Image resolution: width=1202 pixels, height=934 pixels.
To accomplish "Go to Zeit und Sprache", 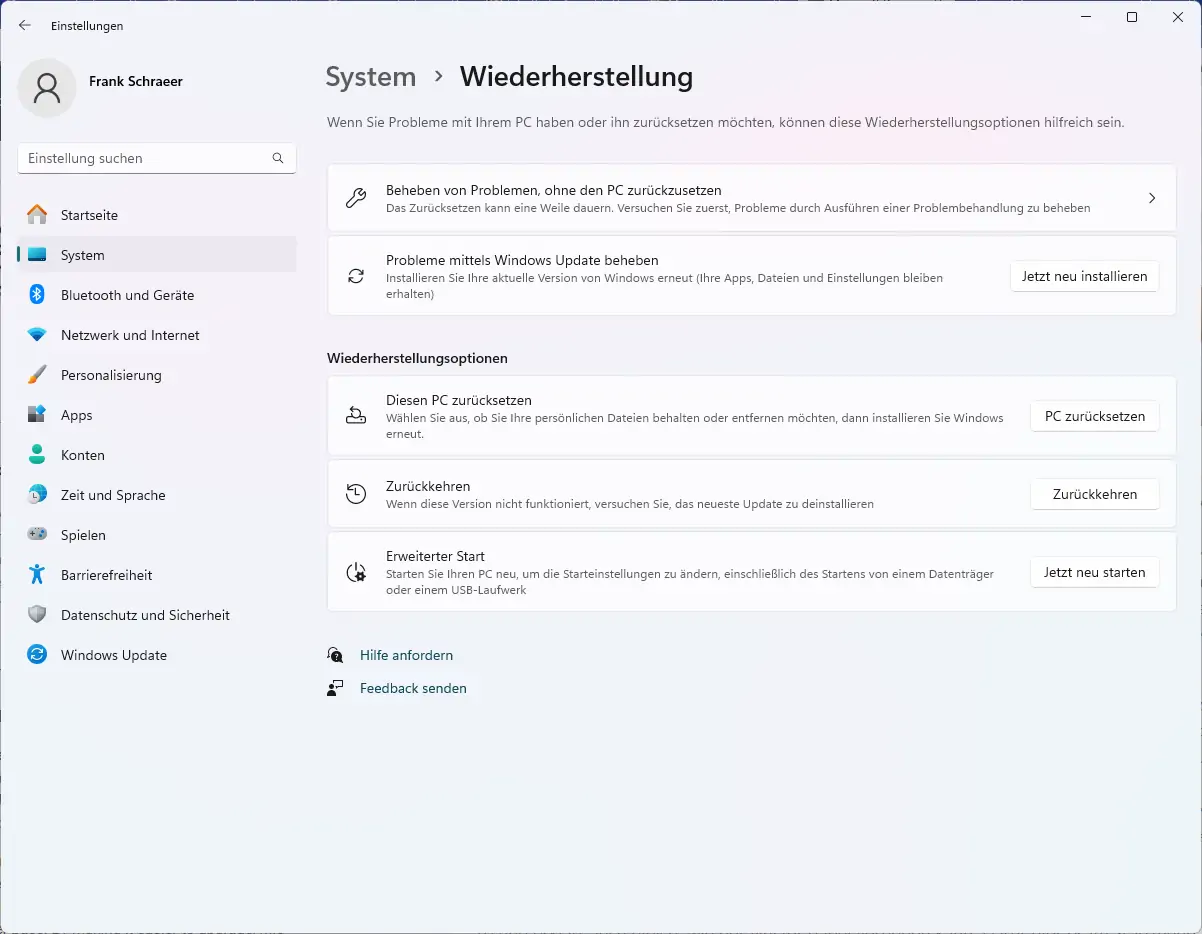I will pos(157,495).
